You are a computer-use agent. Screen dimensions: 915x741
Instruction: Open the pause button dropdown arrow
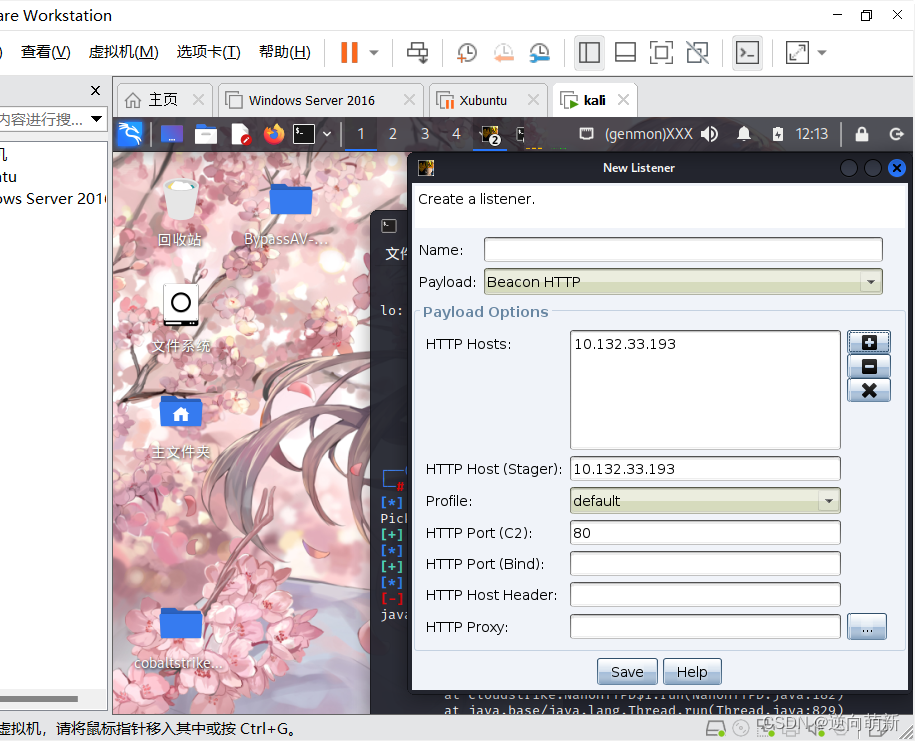tap(374, 53)
